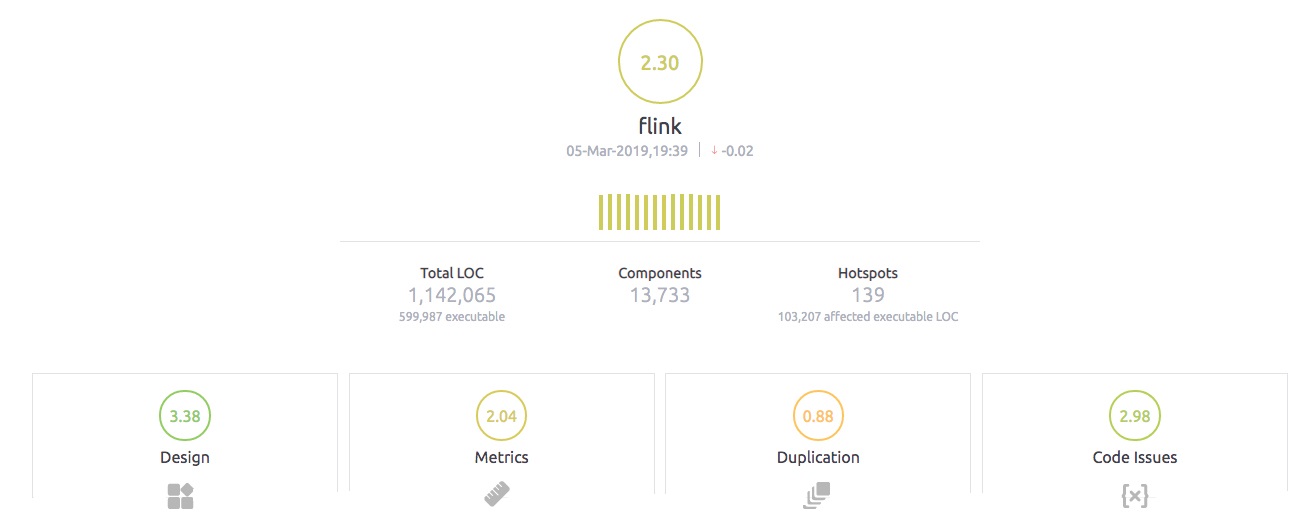Select the 2.04 Metrics score circle

(501, 417)
